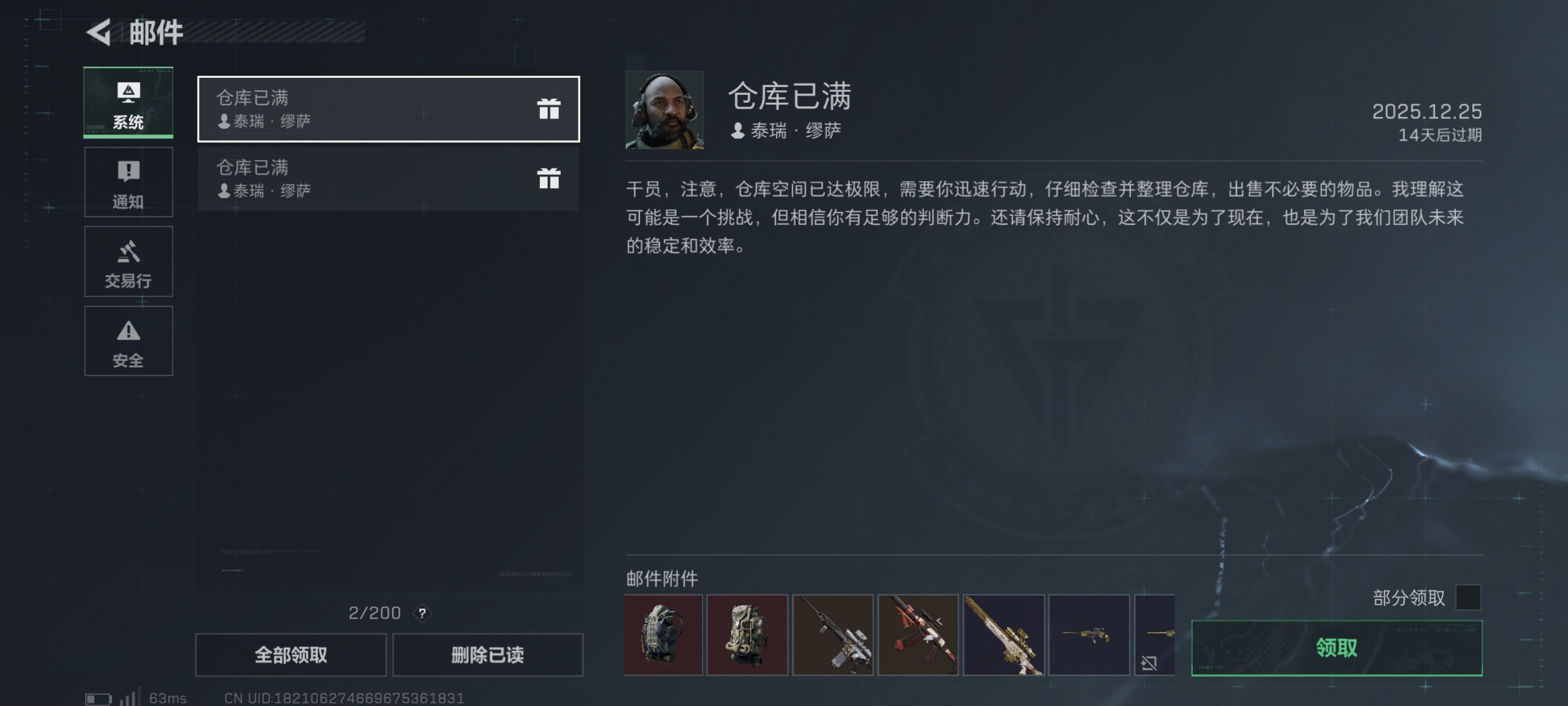The width and height of the screenshot is (1568, 706).
Task: Select the tan camo backpack attachment
Action: click(748, 635)
